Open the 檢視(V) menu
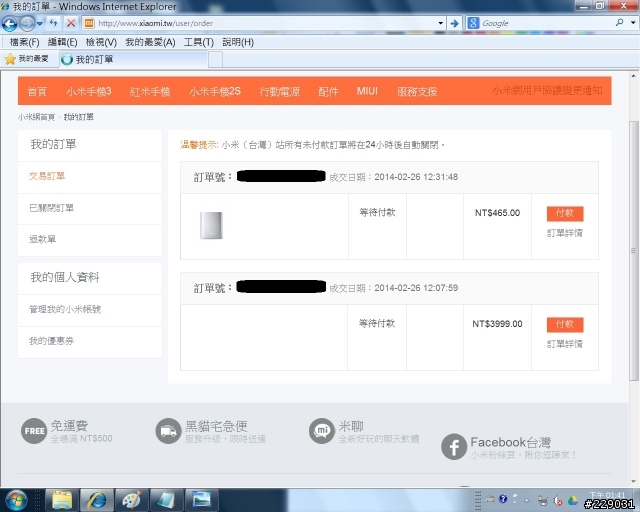 (101, 42)
